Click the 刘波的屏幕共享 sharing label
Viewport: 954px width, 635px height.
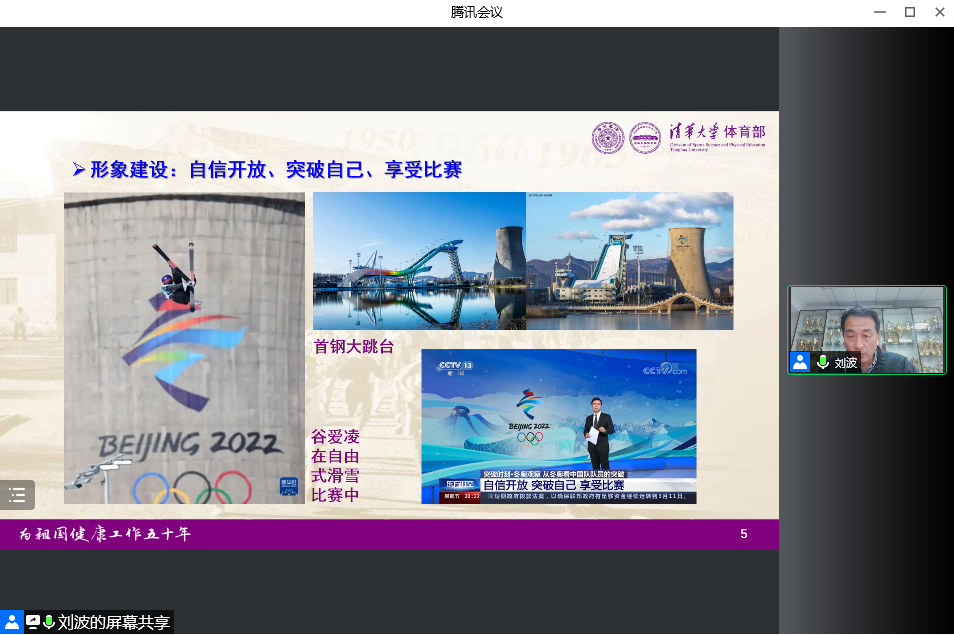pos(113,622)
